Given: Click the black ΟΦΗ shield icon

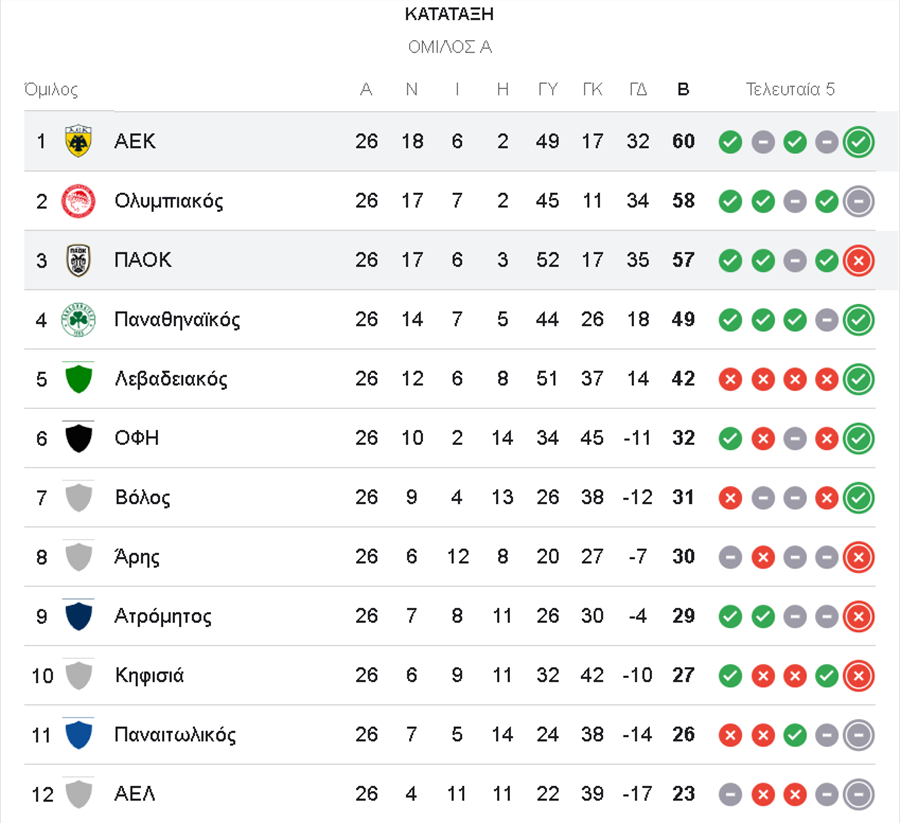Looking at the screenshot, I should (78, 438).
